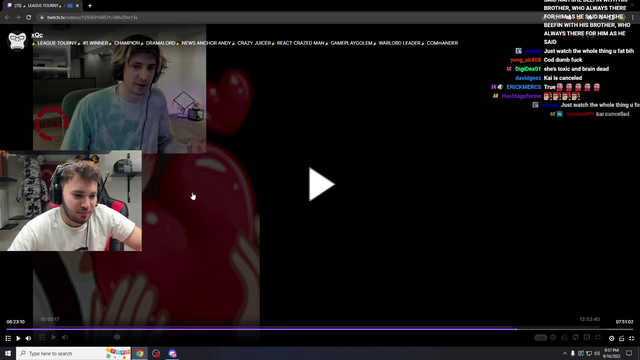Screen dimensions: 640x360
Task: Click the 06:23:10 elapsed time label
Action: [16, 322]
